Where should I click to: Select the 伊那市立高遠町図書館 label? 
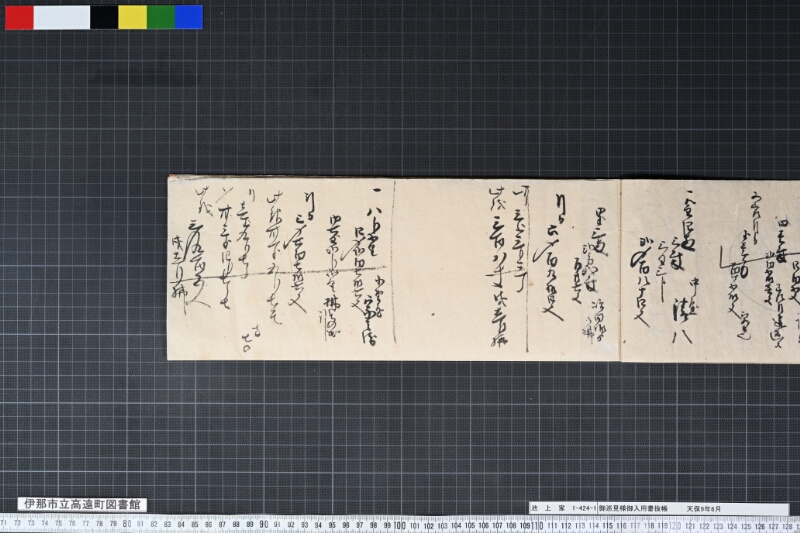82,504
